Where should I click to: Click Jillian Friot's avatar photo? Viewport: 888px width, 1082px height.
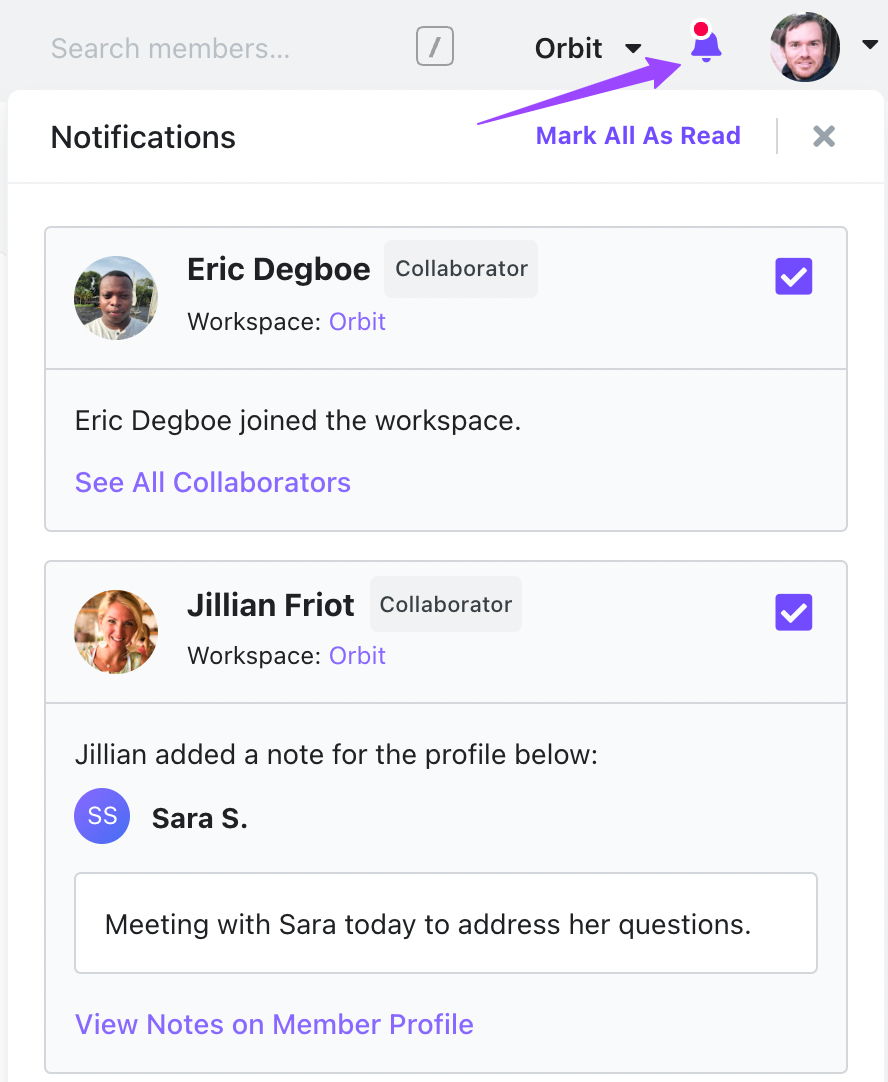point(116,631)
